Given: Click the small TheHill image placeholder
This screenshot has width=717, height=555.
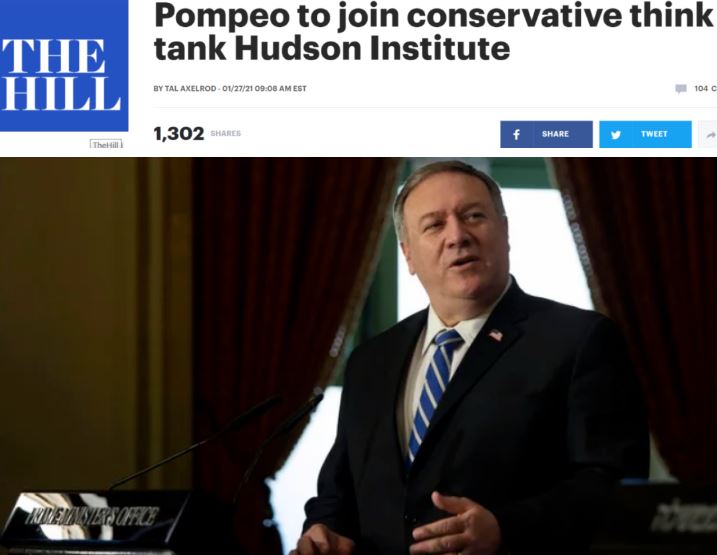Looking at the screenshot, I should coord(106,144).
